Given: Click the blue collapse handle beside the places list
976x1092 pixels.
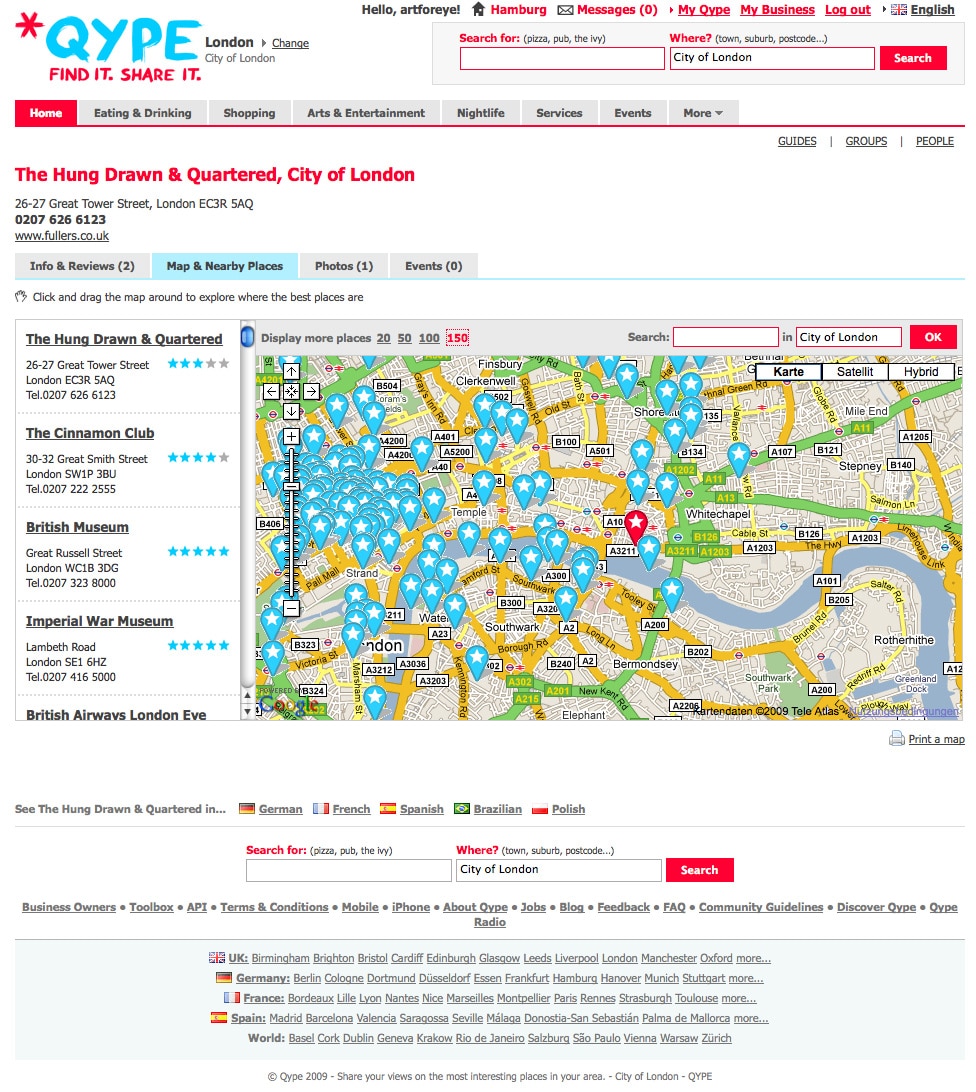Looking at the screenshot, I should 247,337.
